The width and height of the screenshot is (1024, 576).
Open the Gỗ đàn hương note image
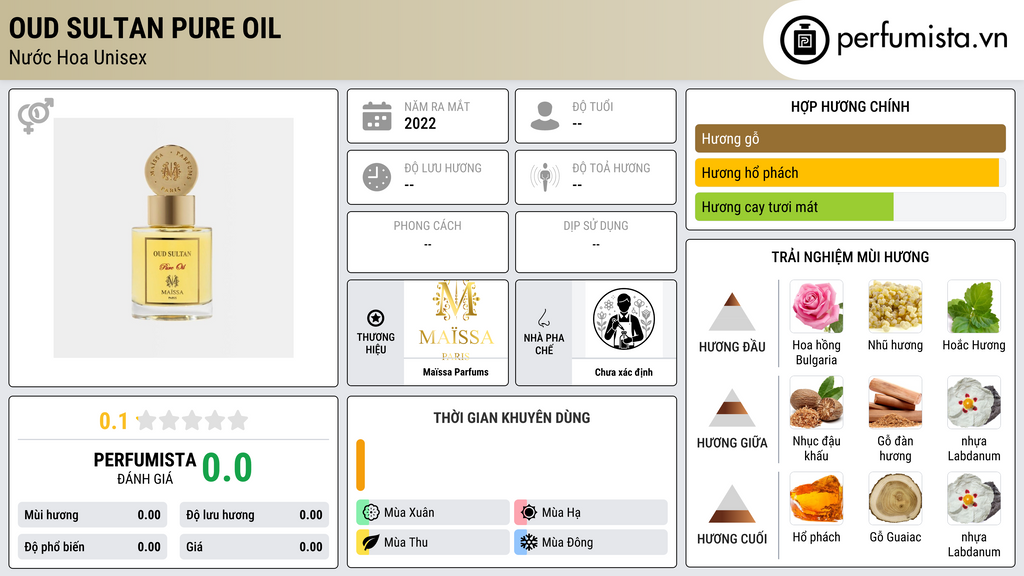[895, 403]
